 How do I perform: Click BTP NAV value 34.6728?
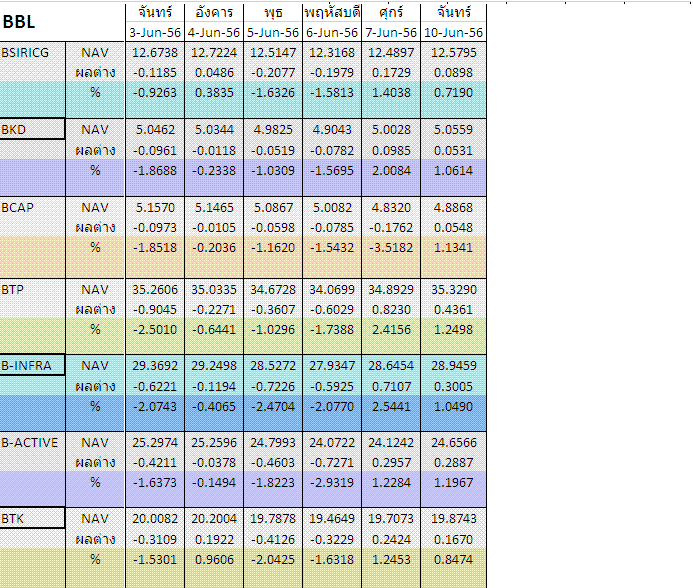point(273,290)
